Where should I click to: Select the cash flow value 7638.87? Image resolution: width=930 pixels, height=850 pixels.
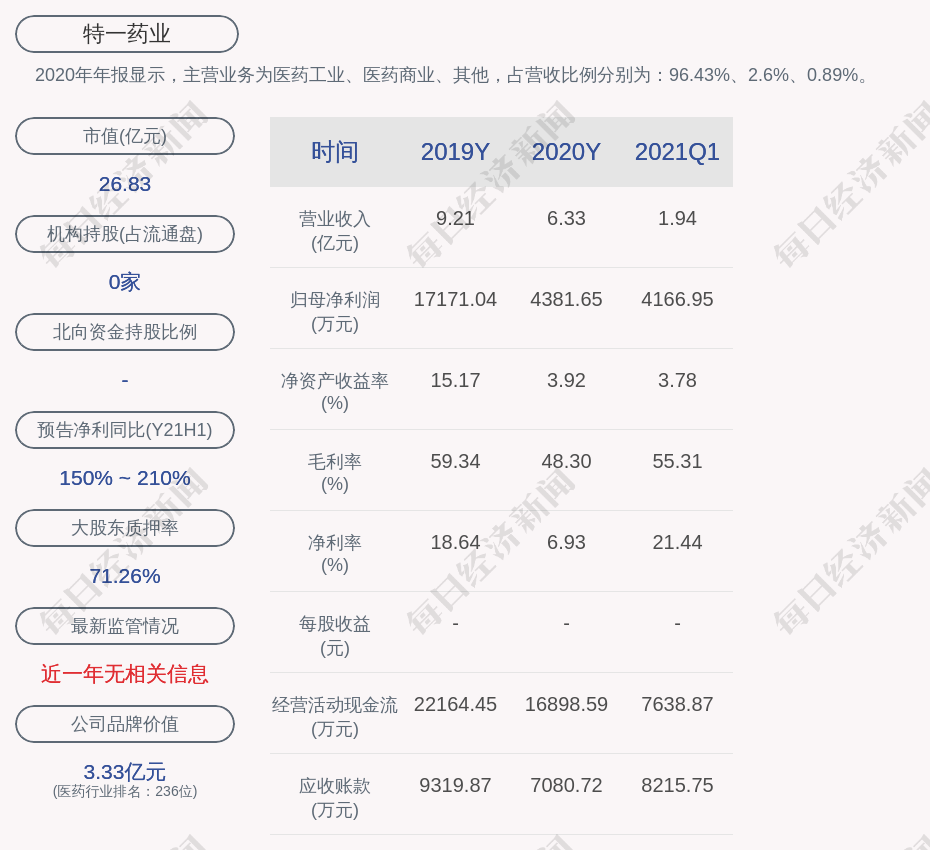click(677, 705)
